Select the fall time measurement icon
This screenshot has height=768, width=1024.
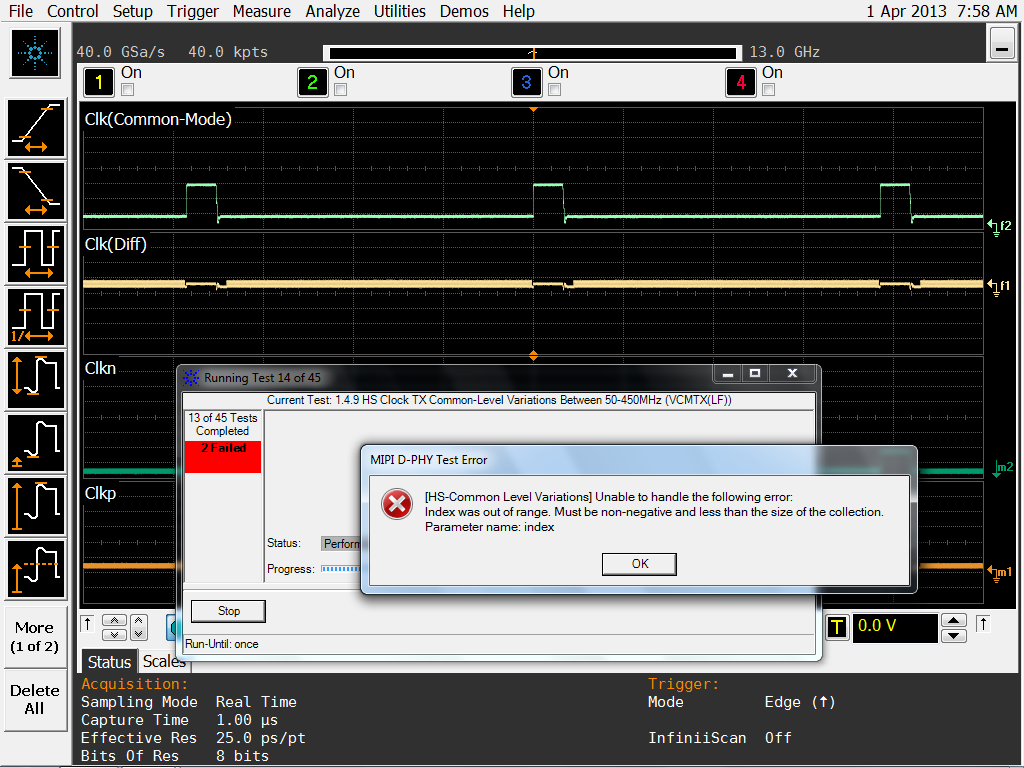(x=36, y=190)
